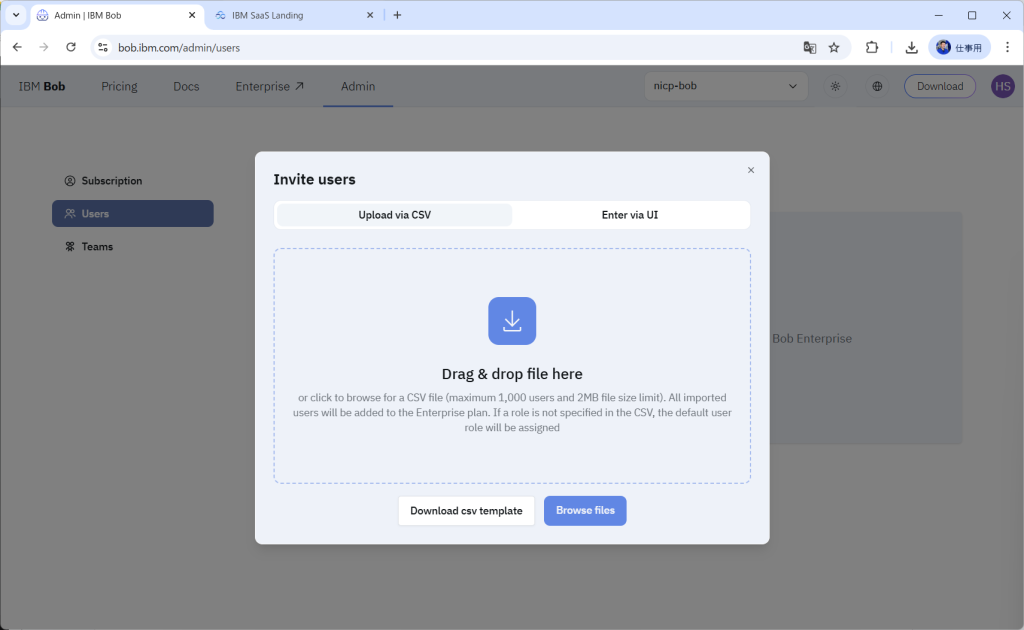Switch to the Upload via CSV tab

coord(394,215)
